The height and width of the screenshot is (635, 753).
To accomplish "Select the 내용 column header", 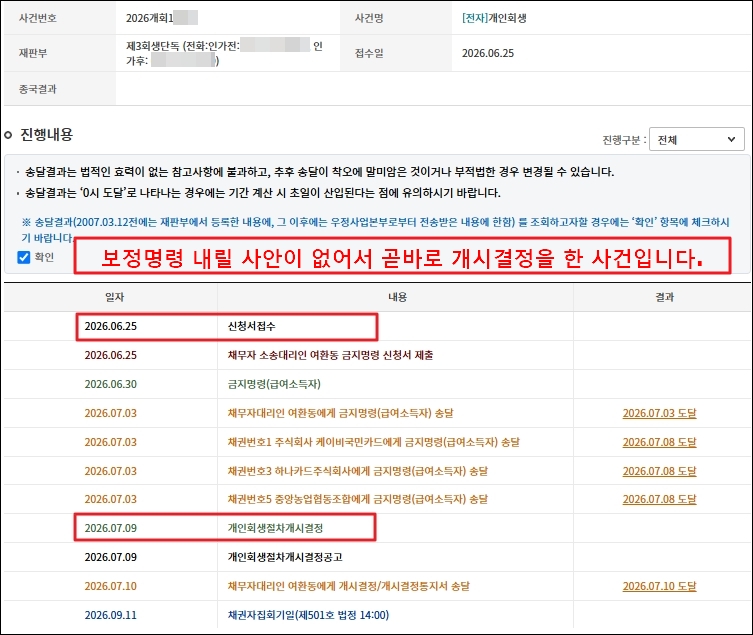I will [x=398, y=297].
